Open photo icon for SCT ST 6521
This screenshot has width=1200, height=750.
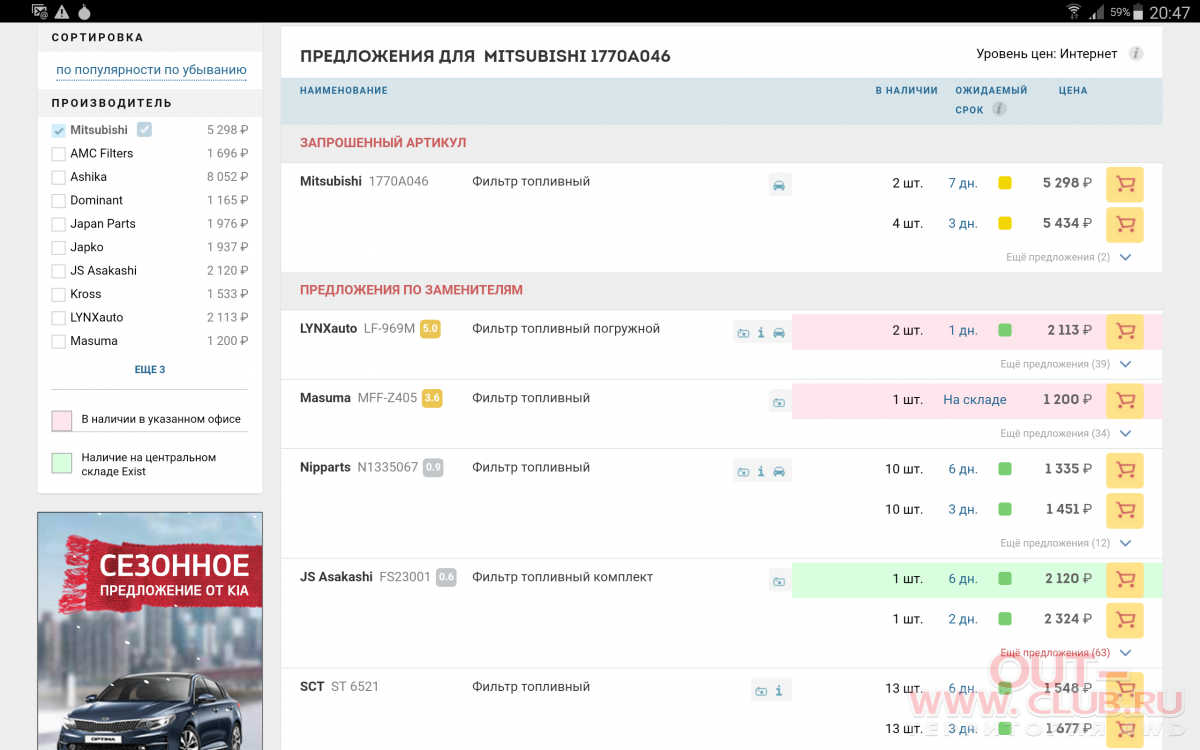pyautogui.click(x=761, y=690)
